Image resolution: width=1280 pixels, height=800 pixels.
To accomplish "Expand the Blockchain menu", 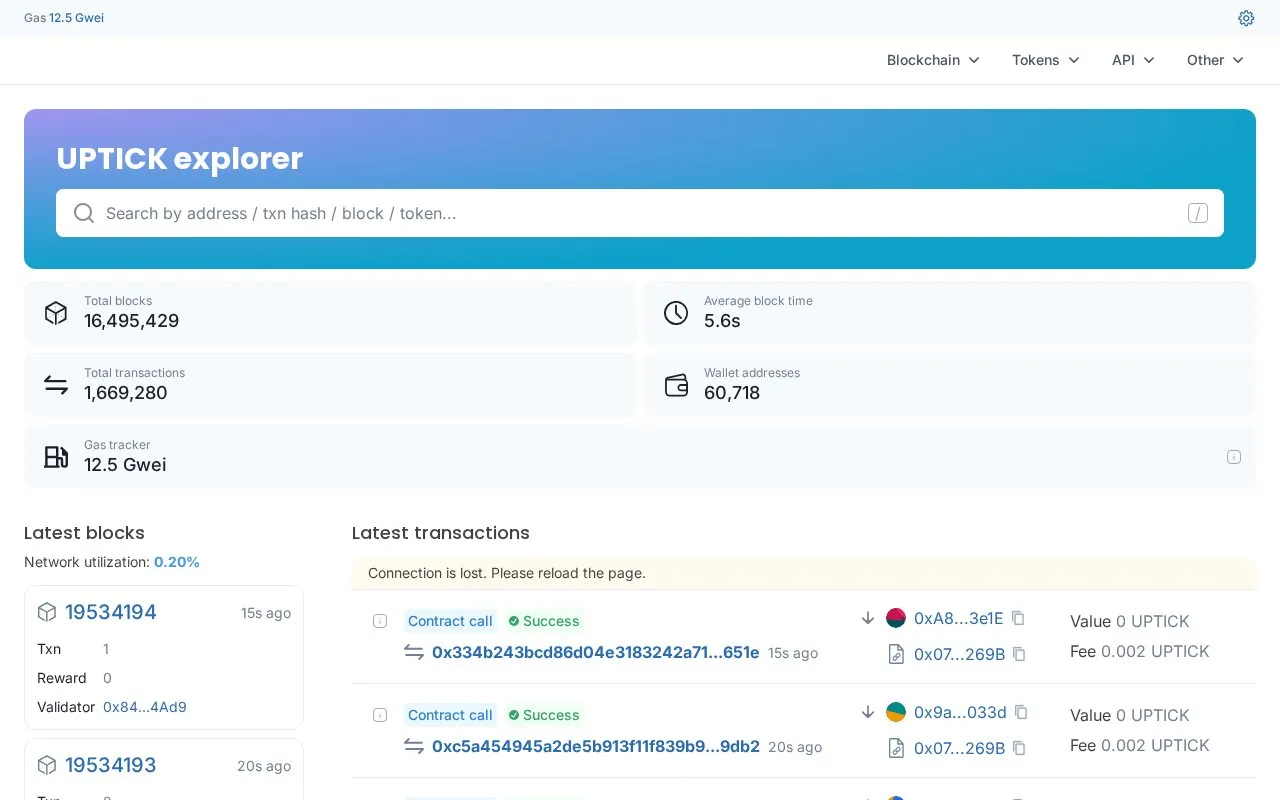I will tap(933, 60).
